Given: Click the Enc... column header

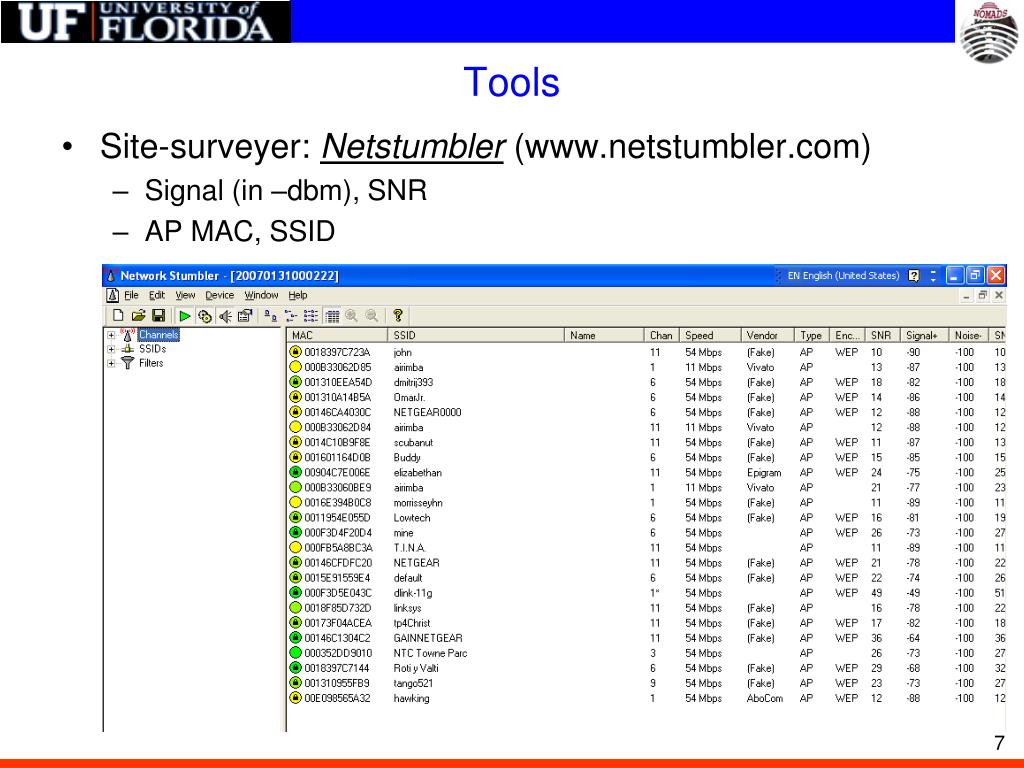Looking at the screenshot, I should (848, 335).
